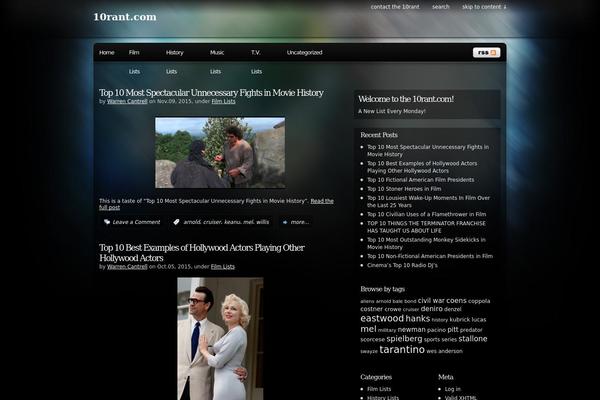Click the search link in the header
Screen dimensions: 600x400
tap(441, 7)
